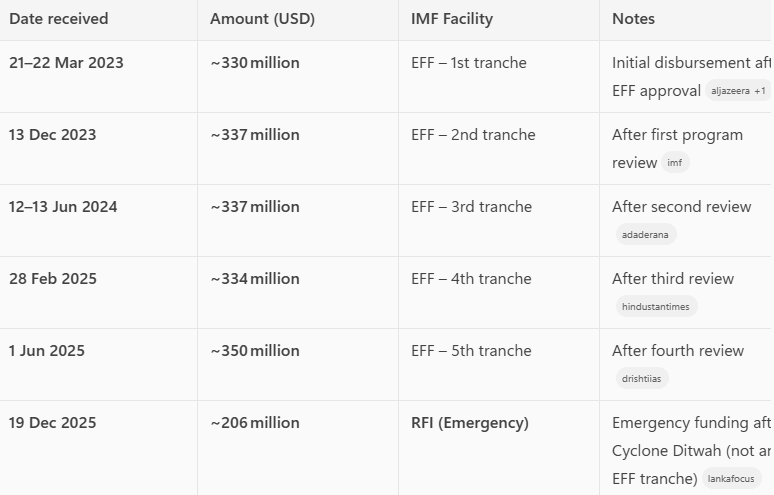Select the Notes column header
Viewport: 774px width, 495px height.
pos(633,19)
